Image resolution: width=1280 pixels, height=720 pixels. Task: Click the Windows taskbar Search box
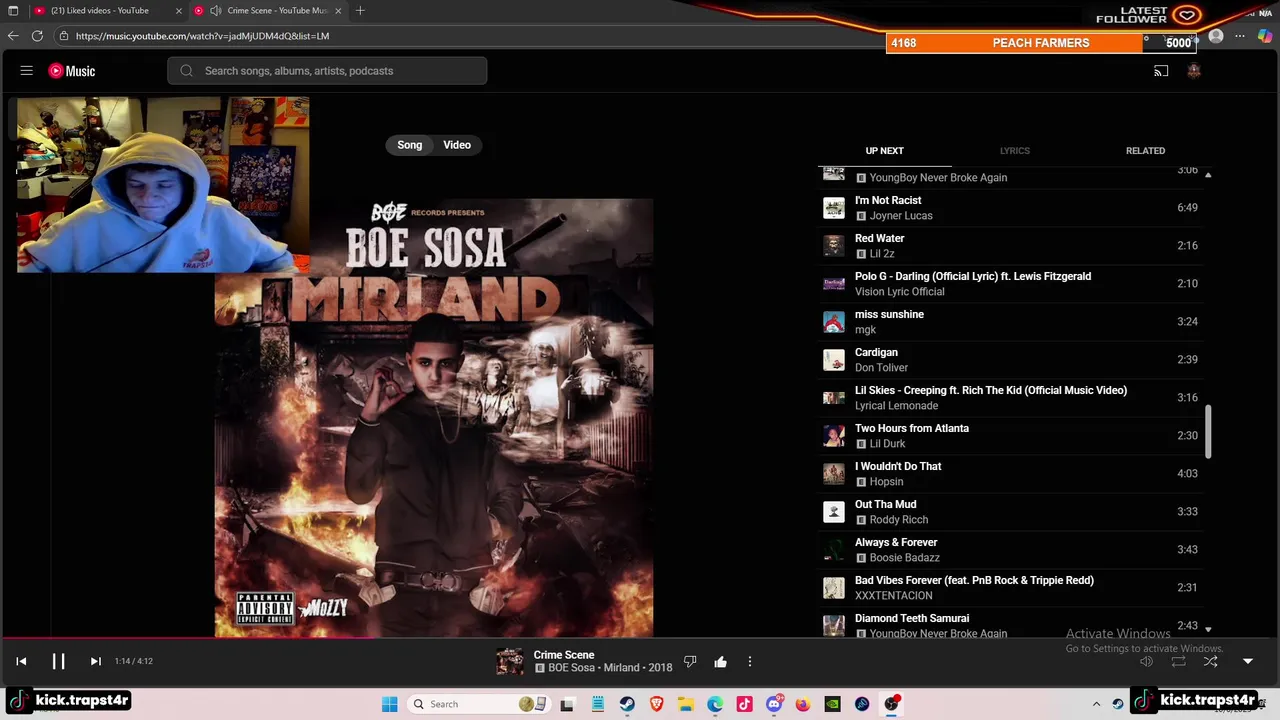[x=479, y=704]
